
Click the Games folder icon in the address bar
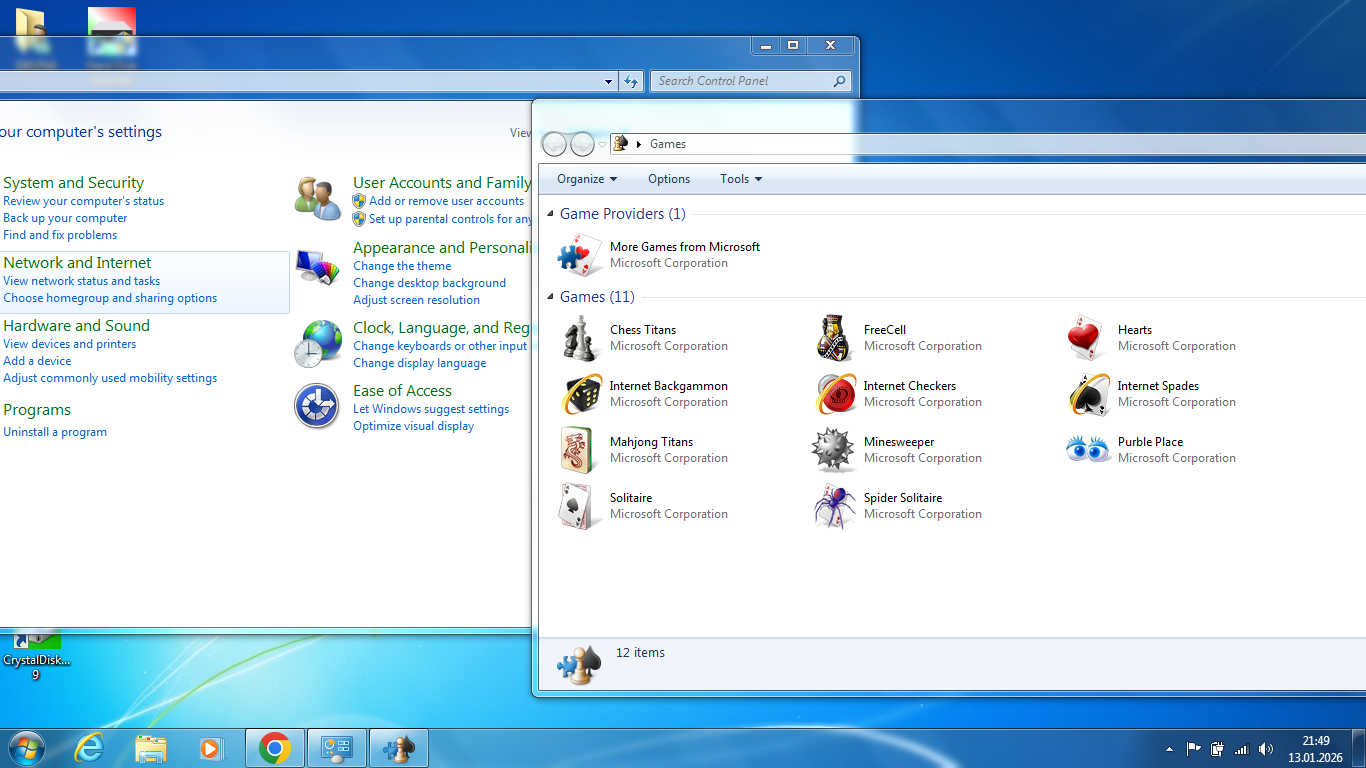[x=620, y=144]
